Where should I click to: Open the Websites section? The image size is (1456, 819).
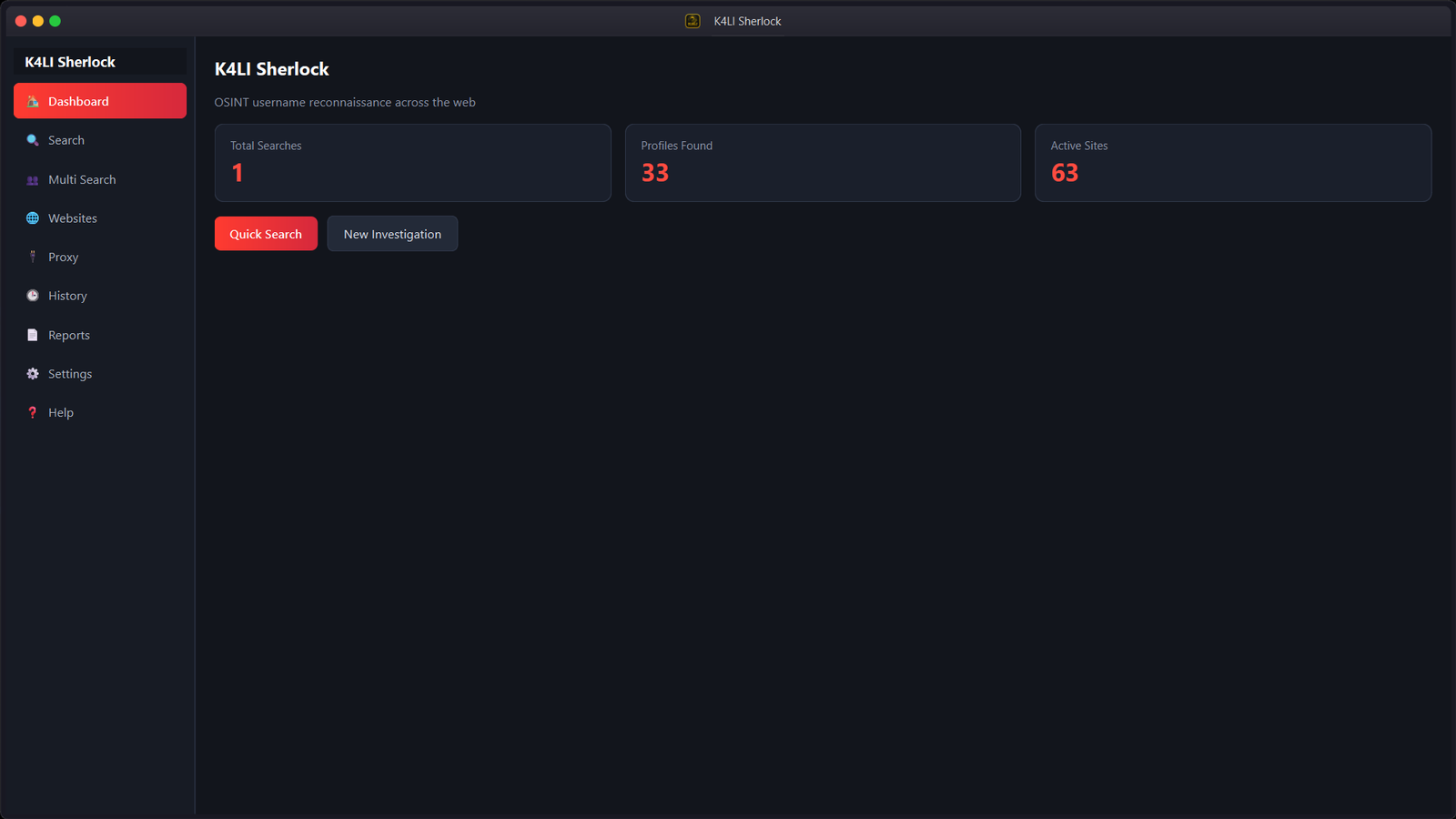click(x=100, y=218)
